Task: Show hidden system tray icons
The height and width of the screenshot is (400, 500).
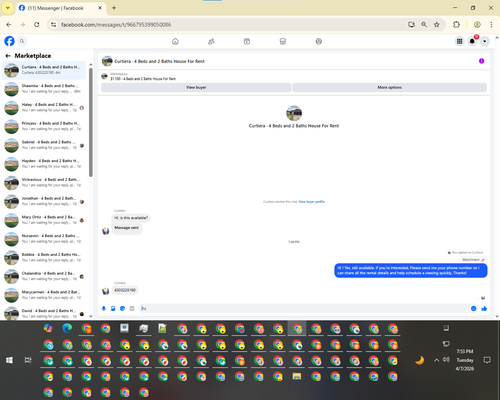Action: [436, 360]
